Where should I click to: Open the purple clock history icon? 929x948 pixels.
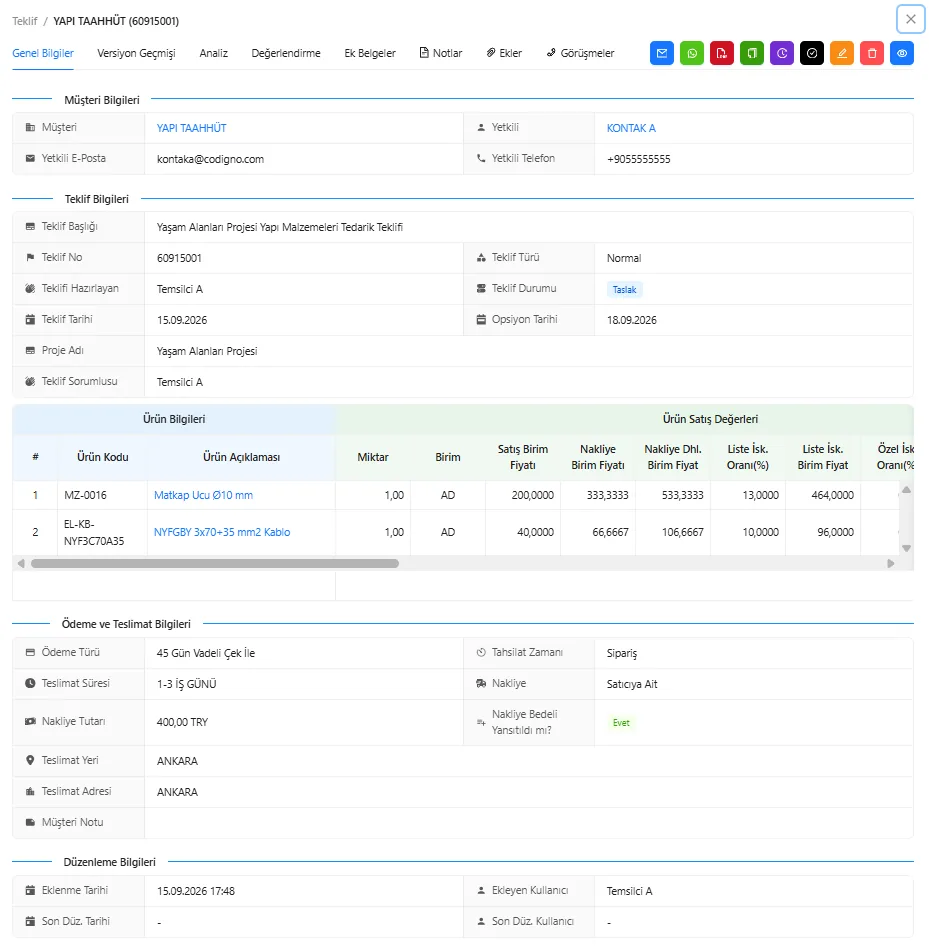point(782,53)
